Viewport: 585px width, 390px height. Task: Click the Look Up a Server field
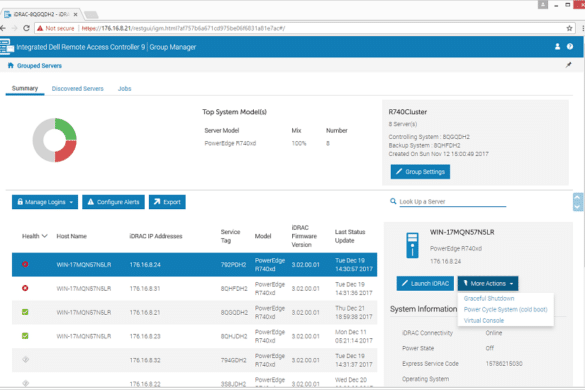(453, 202)
